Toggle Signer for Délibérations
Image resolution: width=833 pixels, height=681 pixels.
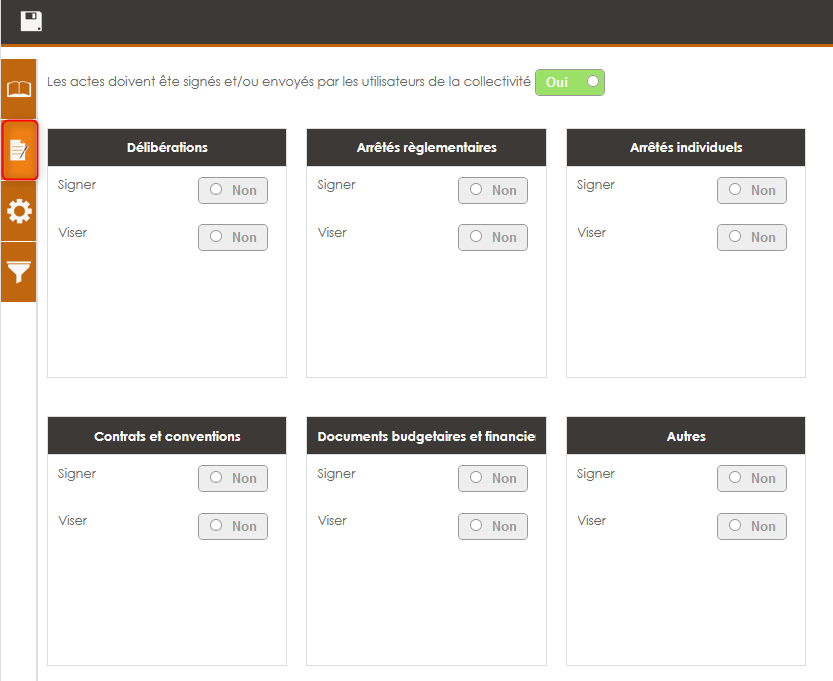point(233,190)
